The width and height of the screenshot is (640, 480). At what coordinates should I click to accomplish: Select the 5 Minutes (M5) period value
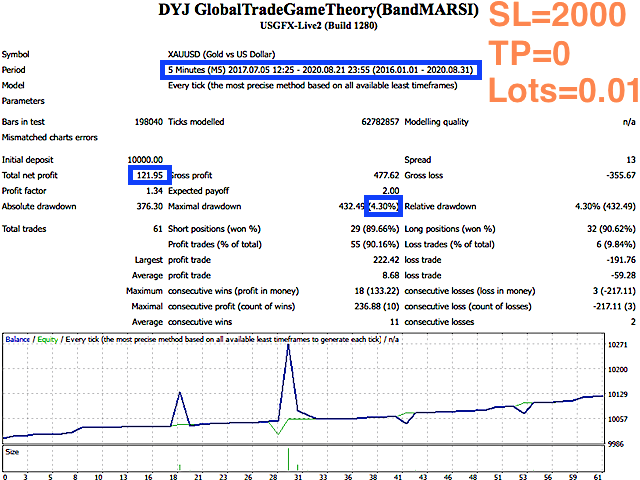point(320,70)
